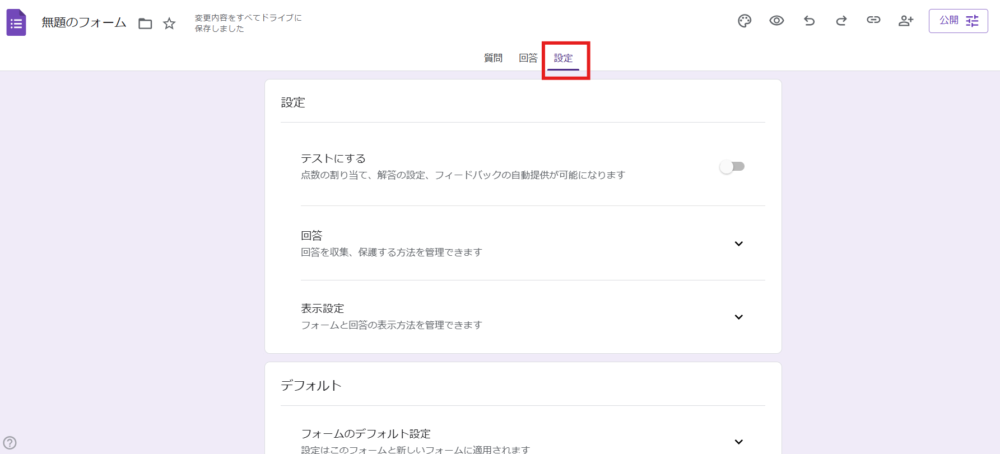The height and width of the screenshot is (454, 1000).
Task: Open the help question mark icon
Action: point(10,442)
